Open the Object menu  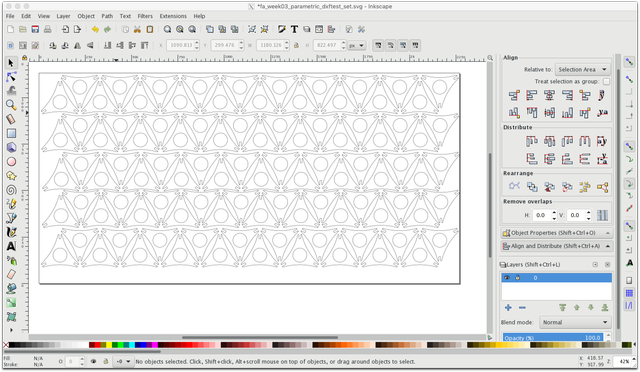click(x=86, y=16)
